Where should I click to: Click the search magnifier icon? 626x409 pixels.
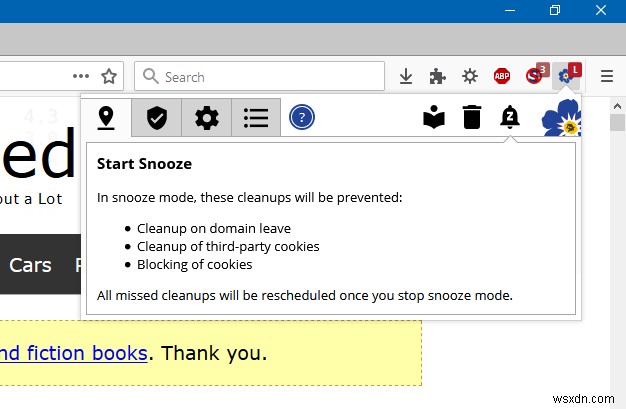coord(151,76)
